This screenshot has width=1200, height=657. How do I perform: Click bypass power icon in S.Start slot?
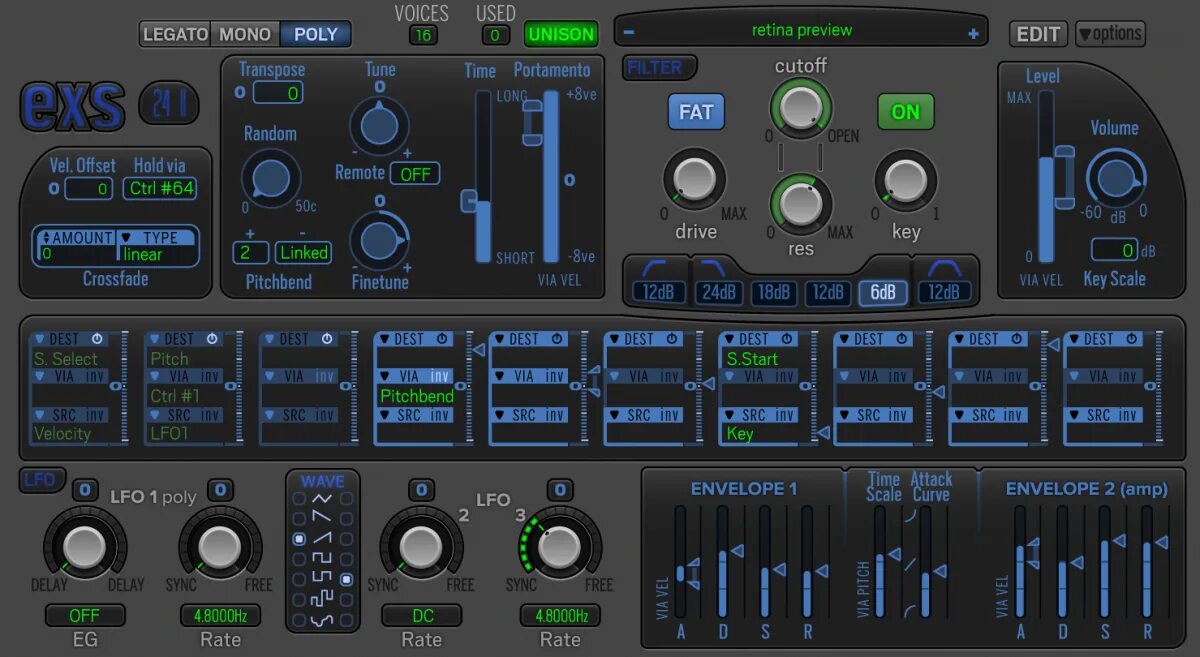pyautogui.click(x=787, y=339)
